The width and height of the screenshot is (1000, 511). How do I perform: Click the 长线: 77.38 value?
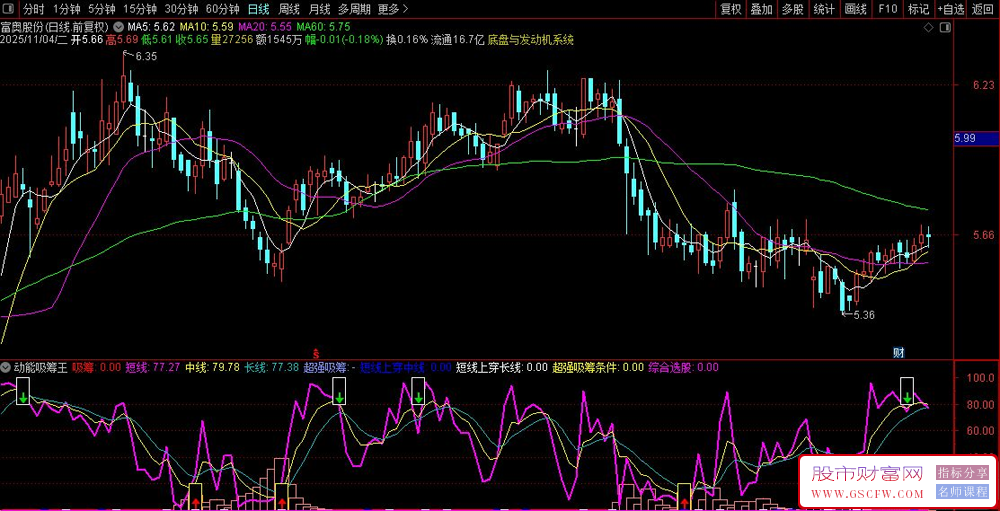click(272, 367)
